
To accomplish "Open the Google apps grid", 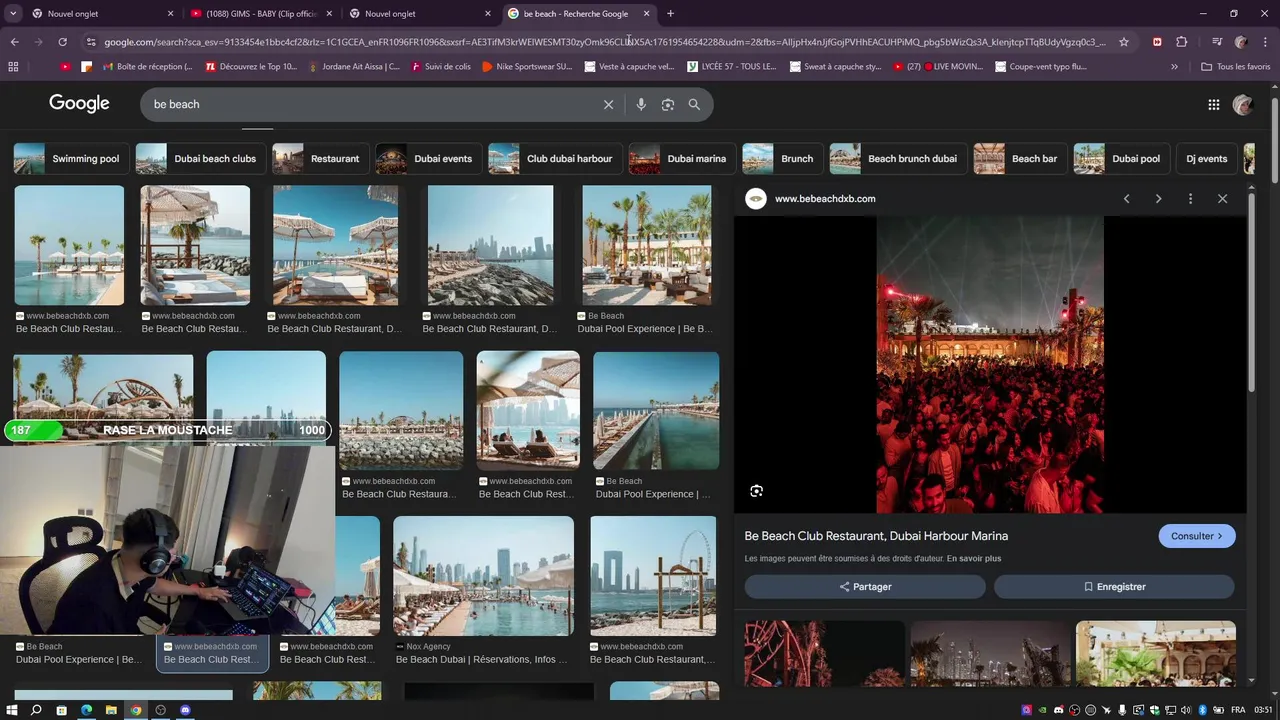I will pos(1213,104).
